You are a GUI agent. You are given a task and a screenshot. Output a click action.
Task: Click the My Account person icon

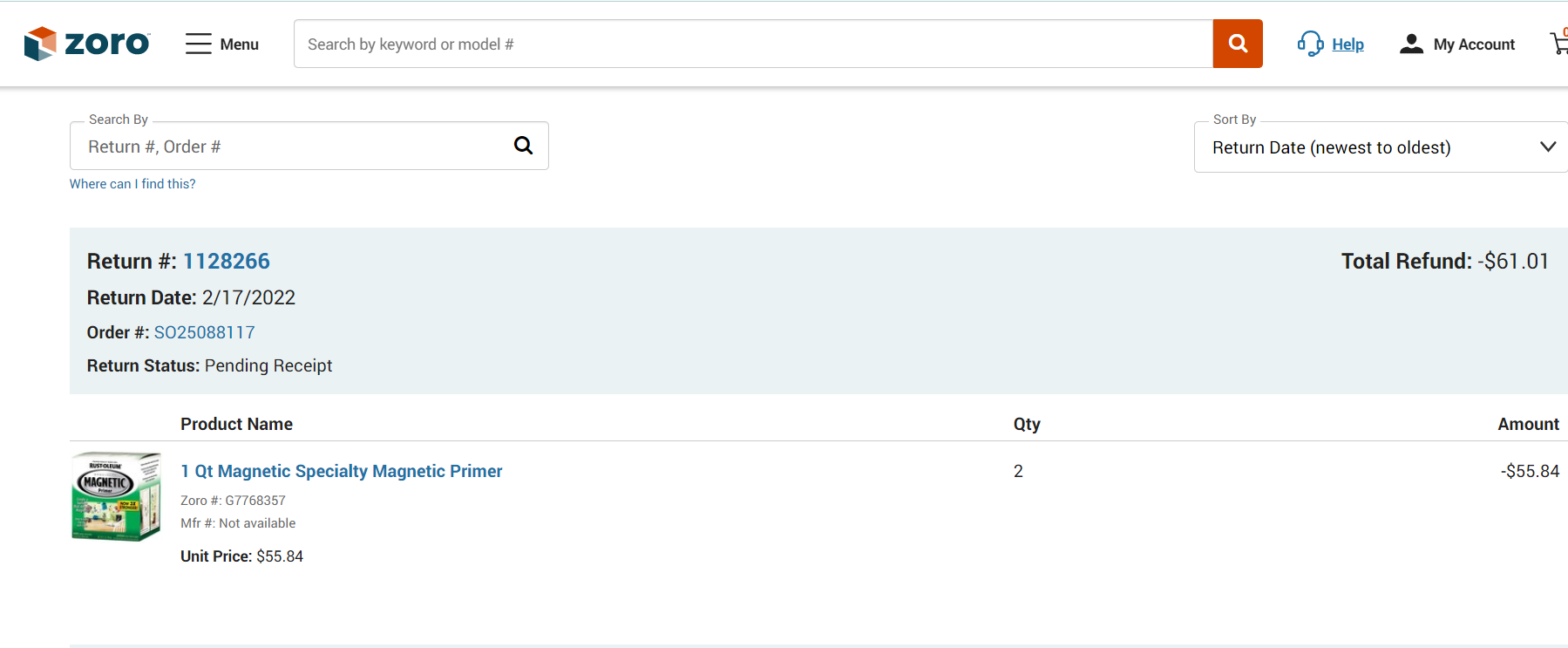pyautogui.click(x=1411, y=44)
